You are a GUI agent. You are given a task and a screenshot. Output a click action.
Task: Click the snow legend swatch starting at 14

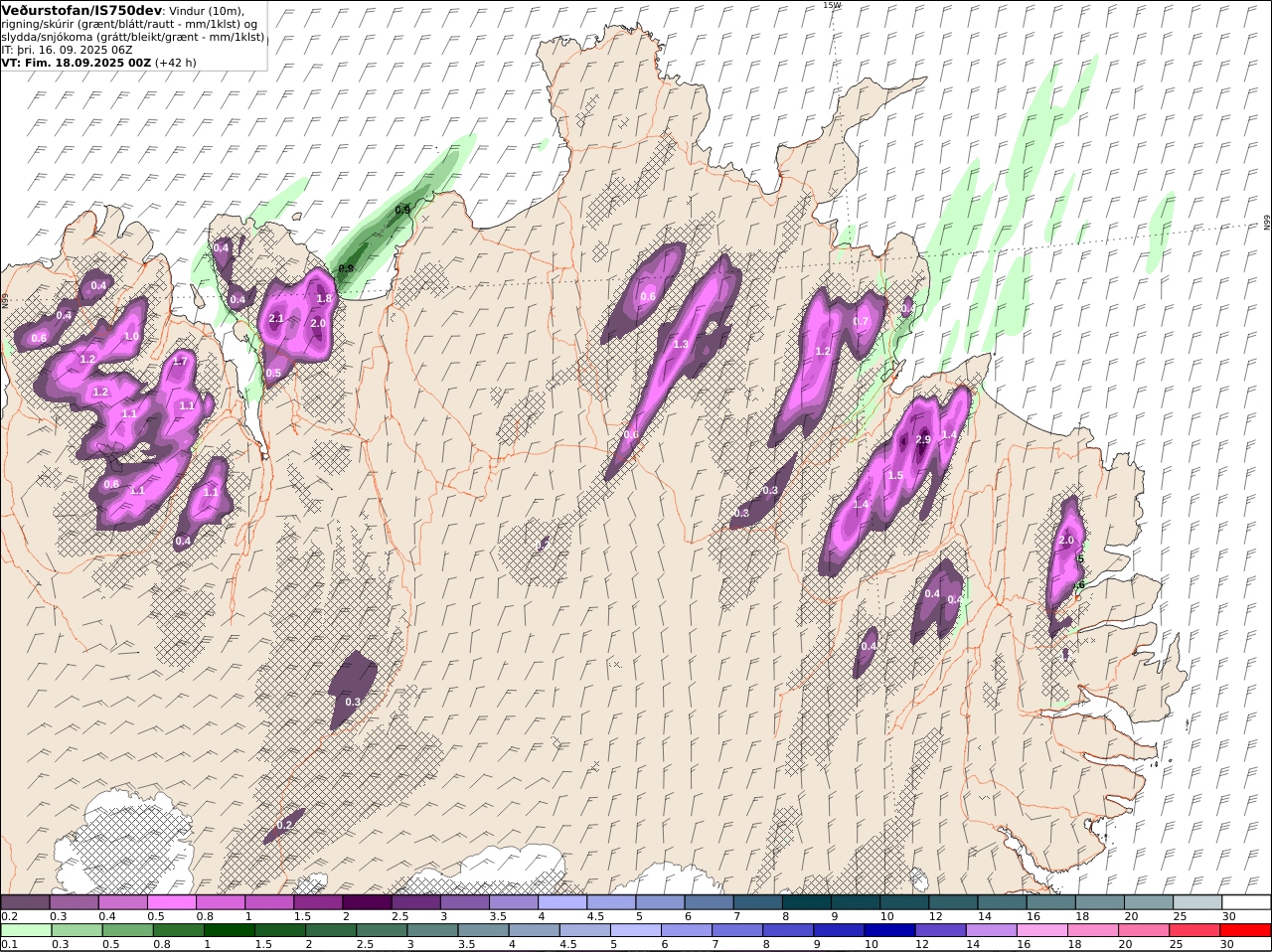pyautogui.click(x=1002, y=902)
